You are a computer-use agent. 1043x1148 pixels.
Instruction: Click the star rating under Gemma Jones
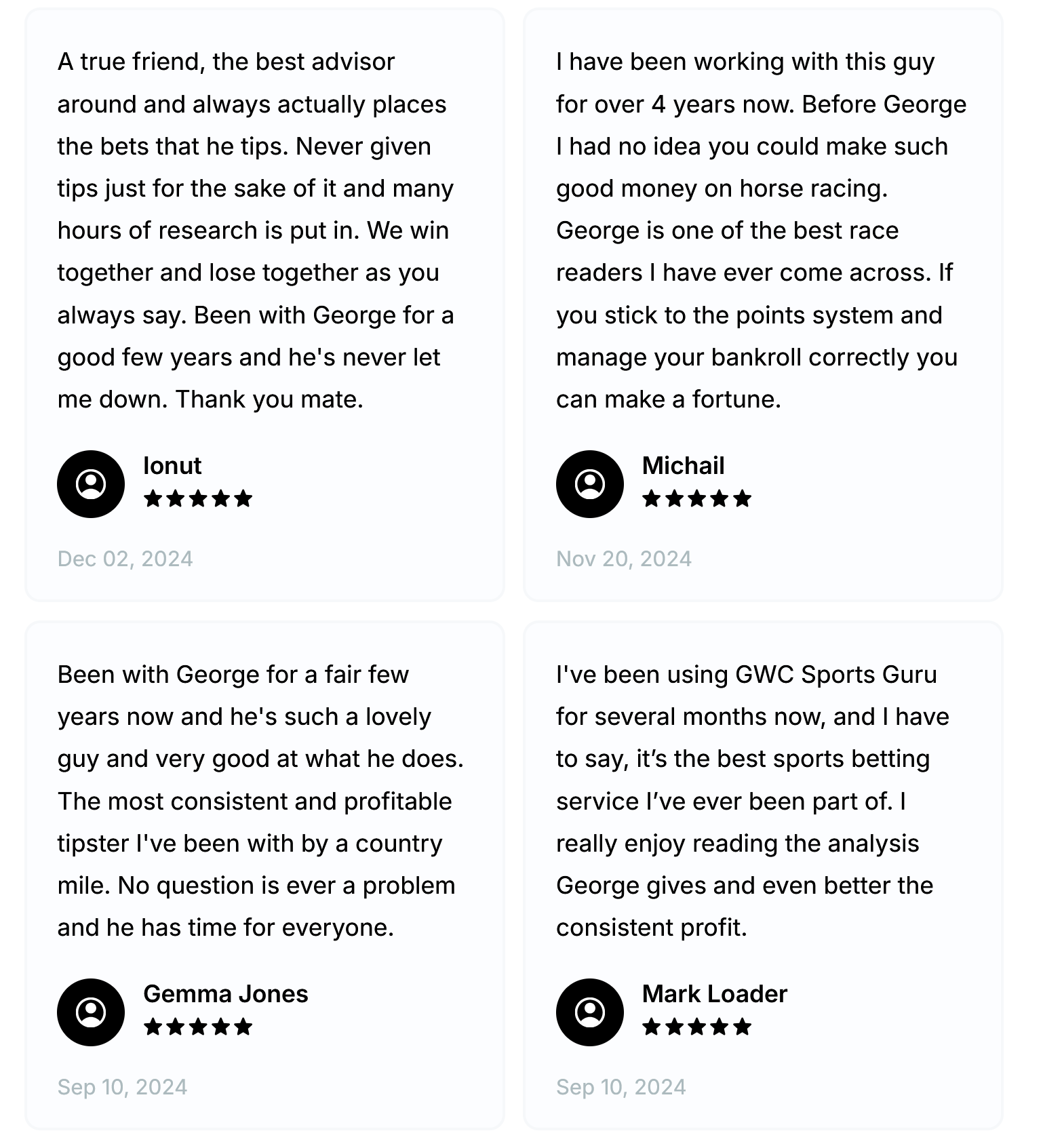pos(198,1027)
